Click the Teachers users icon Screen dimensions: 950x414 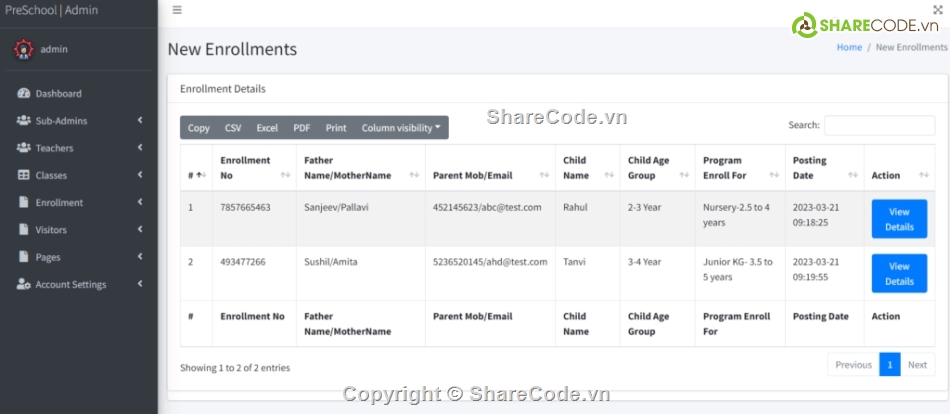[24, 148]
